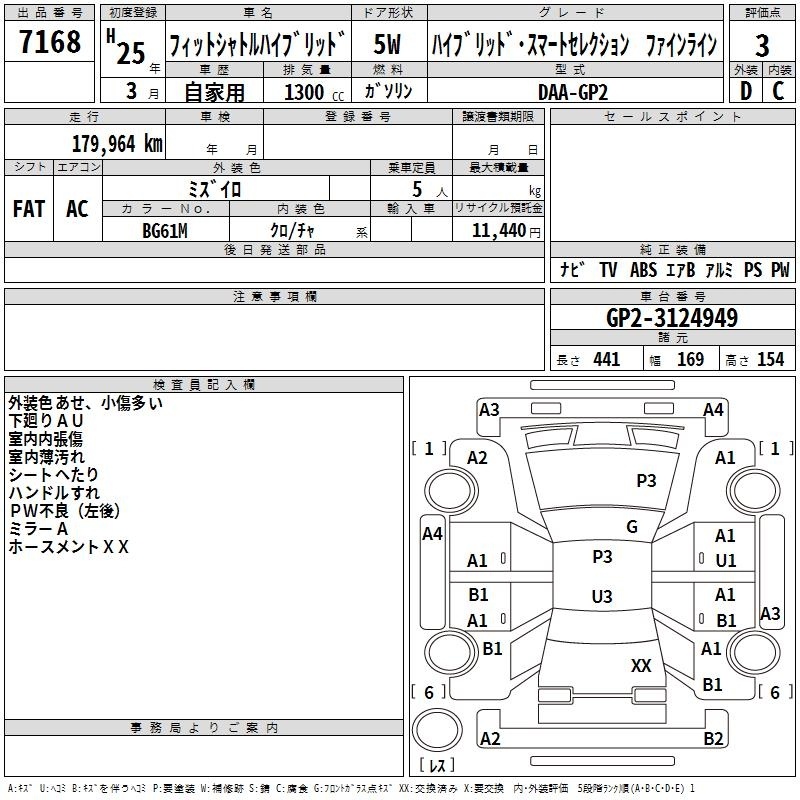
Task: Click the レス bracket box below diagram
Action: [436, 767]
